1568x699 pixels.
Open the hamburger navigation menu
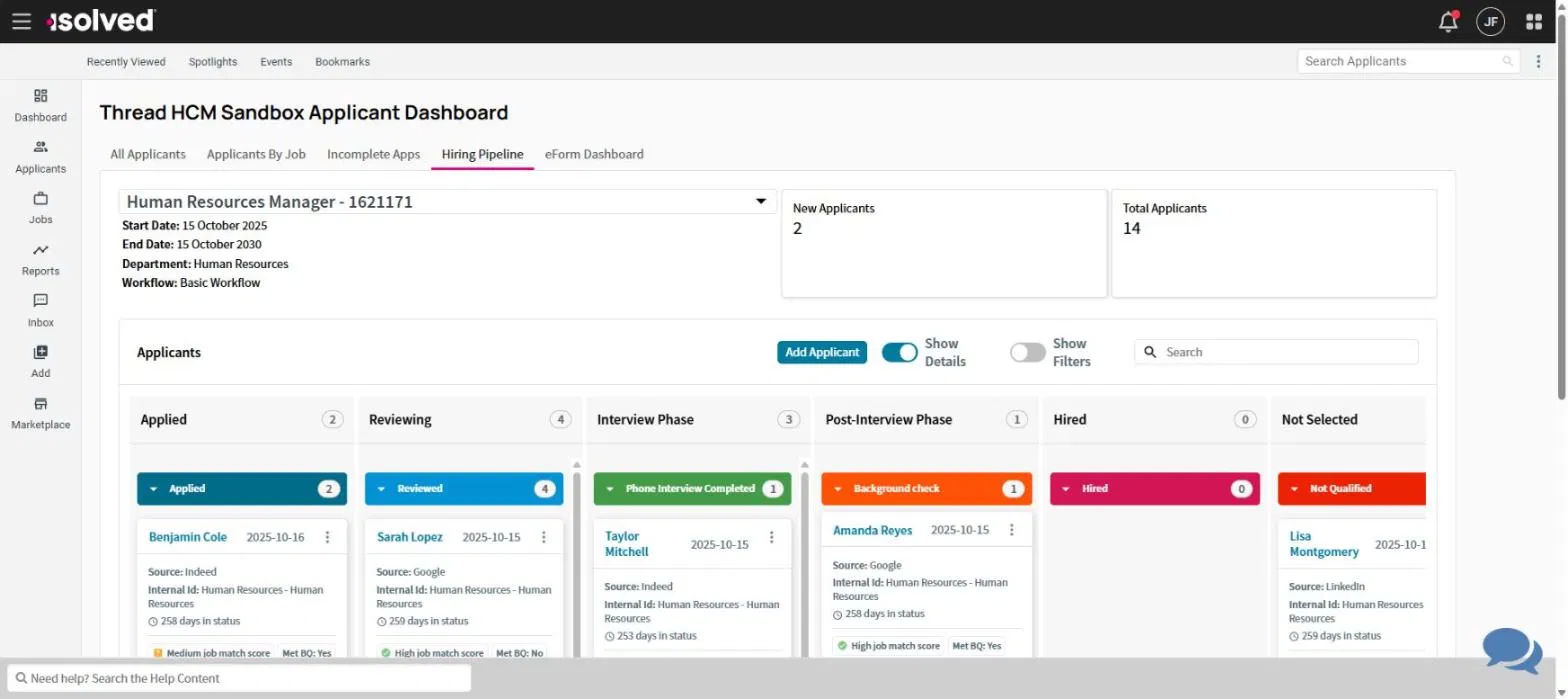21,21
